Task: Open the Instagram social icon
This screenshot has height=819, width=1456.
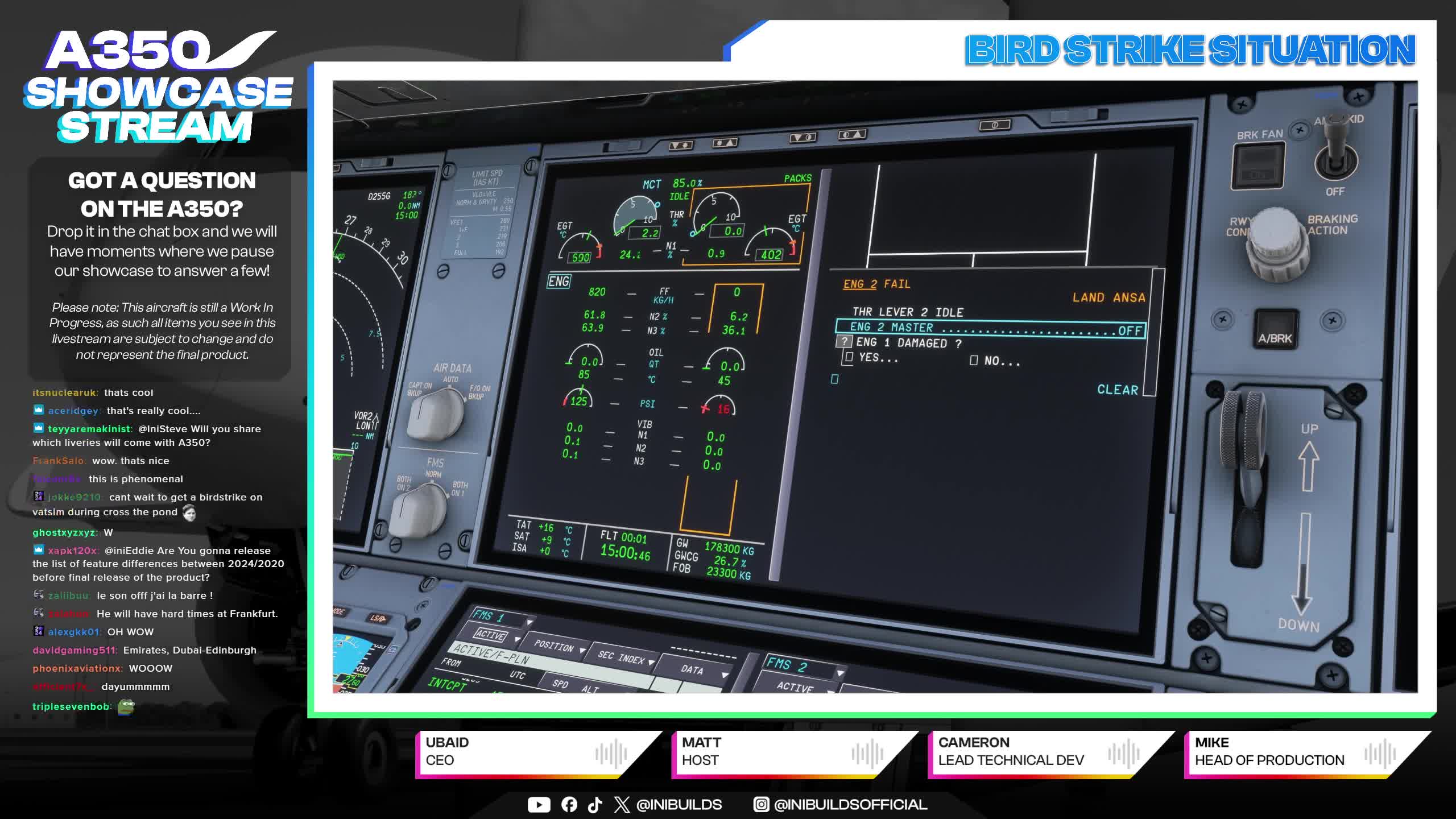Action: 761,804
